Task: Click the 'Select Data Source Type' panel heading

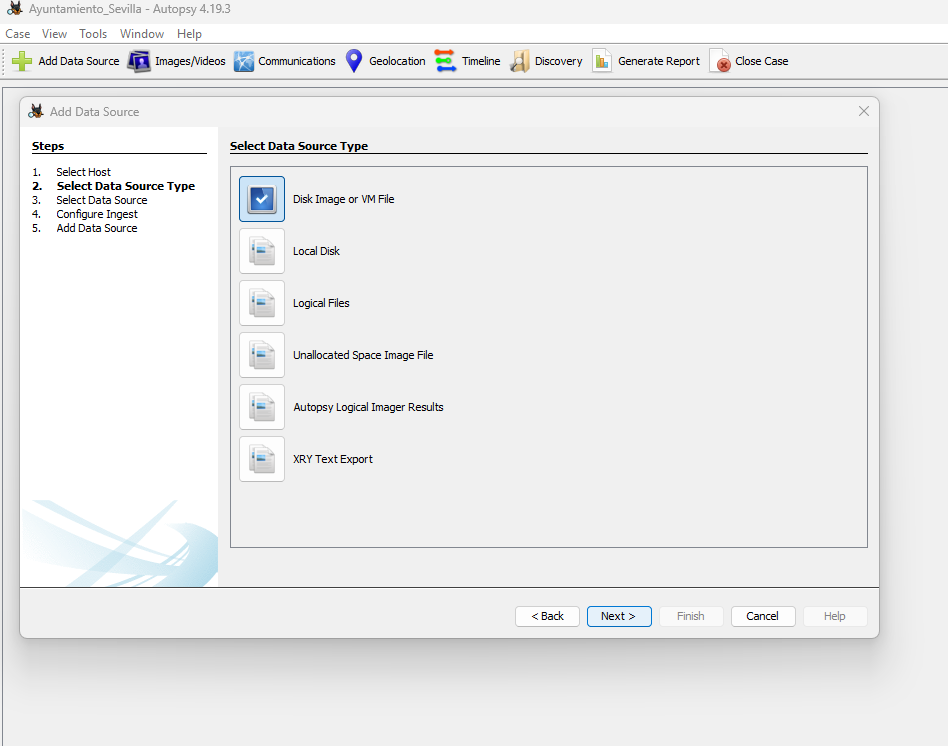Action: click(x=299, y=146)
